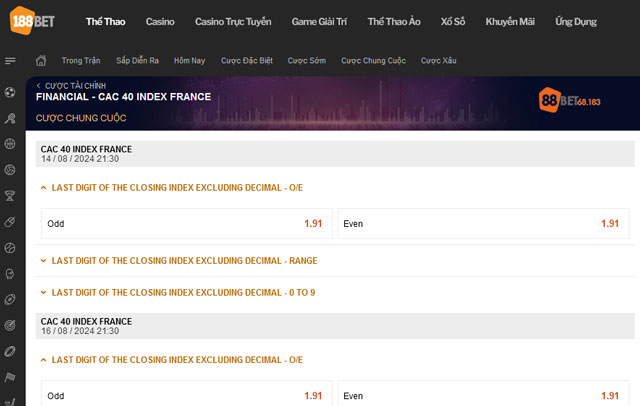Open Casino Trực Tuyến menu
This screenshot has height=406, width=640.
coord(233,22)
